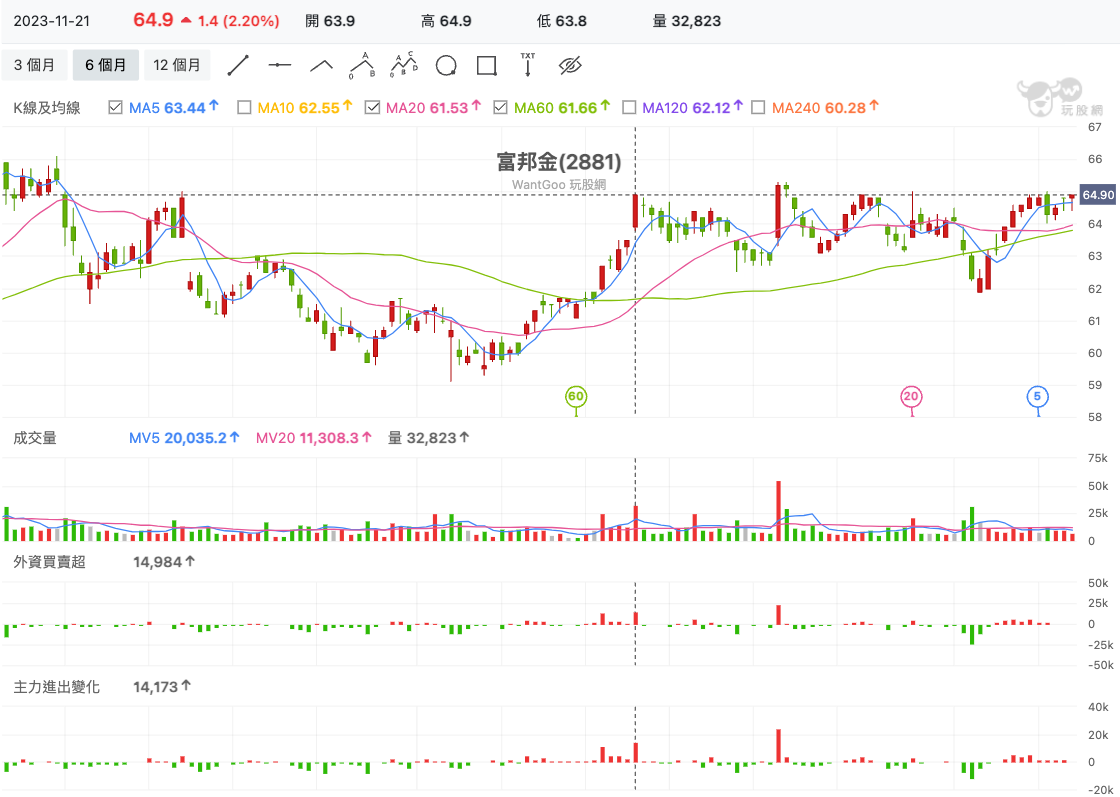Click the 14,173 main force value
The image size is (1120, 797).
pos(162,687)
